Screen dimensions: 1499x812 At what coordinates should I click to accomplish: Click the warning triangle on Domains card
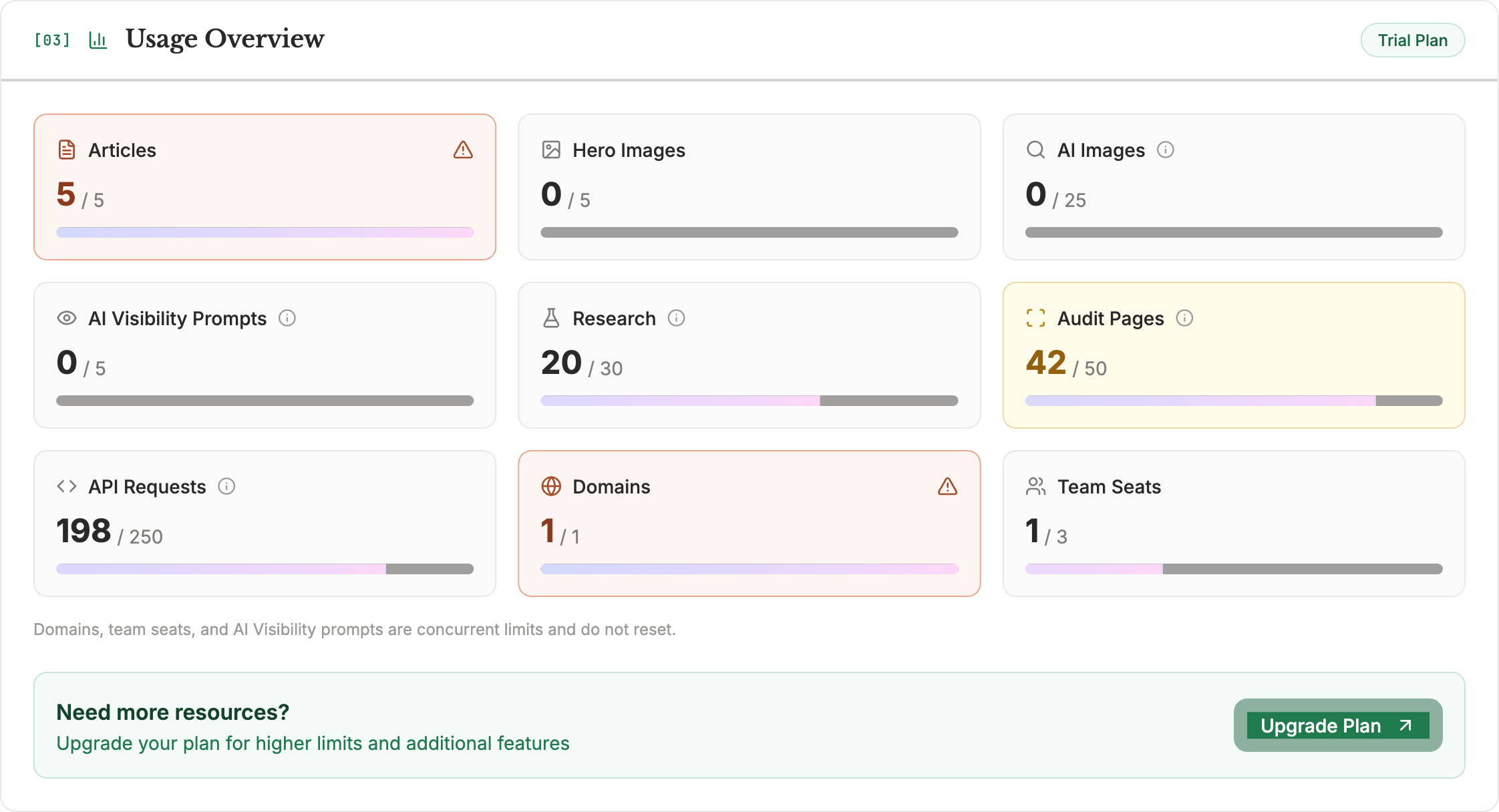click(947, 486)
